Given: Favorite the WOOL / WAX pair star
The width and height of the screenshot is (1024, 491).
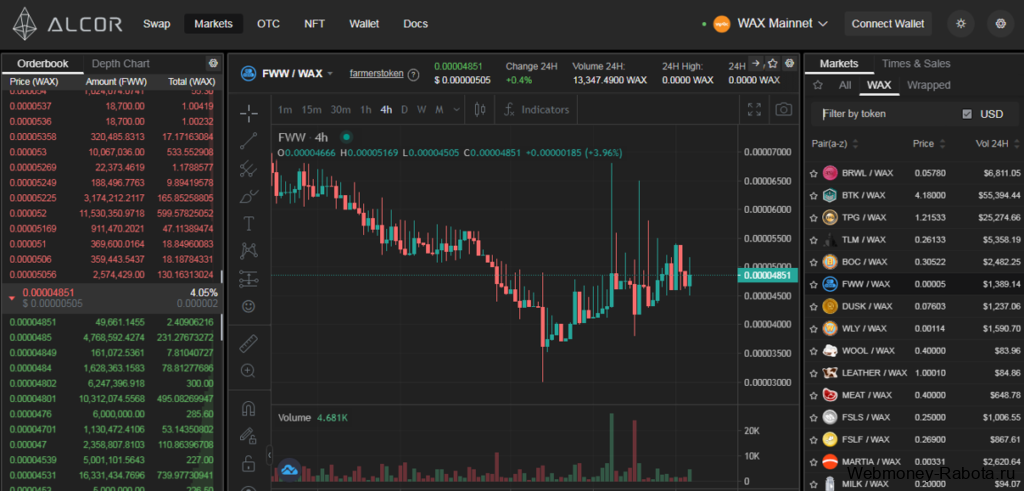Looking at the screenshot, I should coord(814,351).
